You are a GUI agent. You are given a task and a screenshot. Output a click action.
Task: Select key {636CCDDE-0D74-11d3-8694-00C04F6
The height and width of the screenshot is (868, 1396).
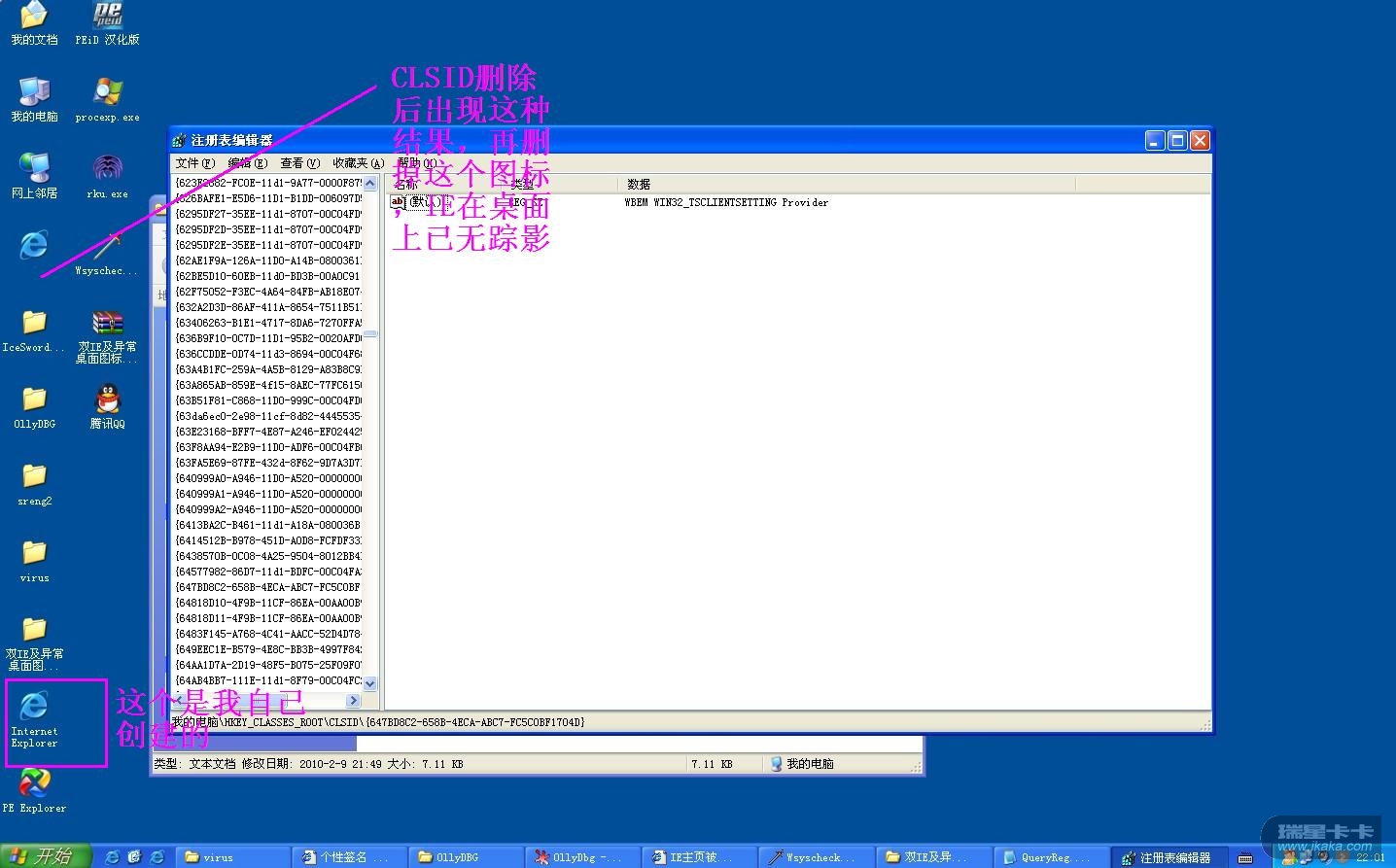(x=268, y=354)
